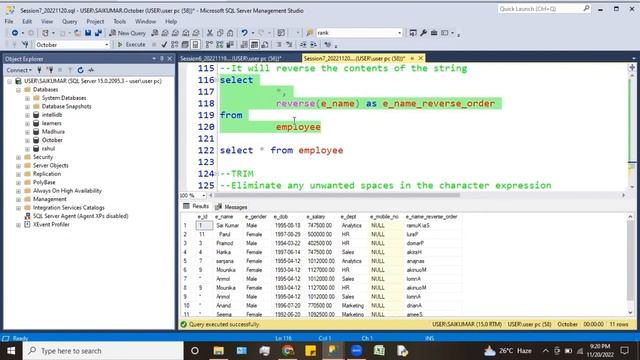Select XEvent Profiler tree item
This screenshot has height=360, width=640.
click(x=51, y=224)
